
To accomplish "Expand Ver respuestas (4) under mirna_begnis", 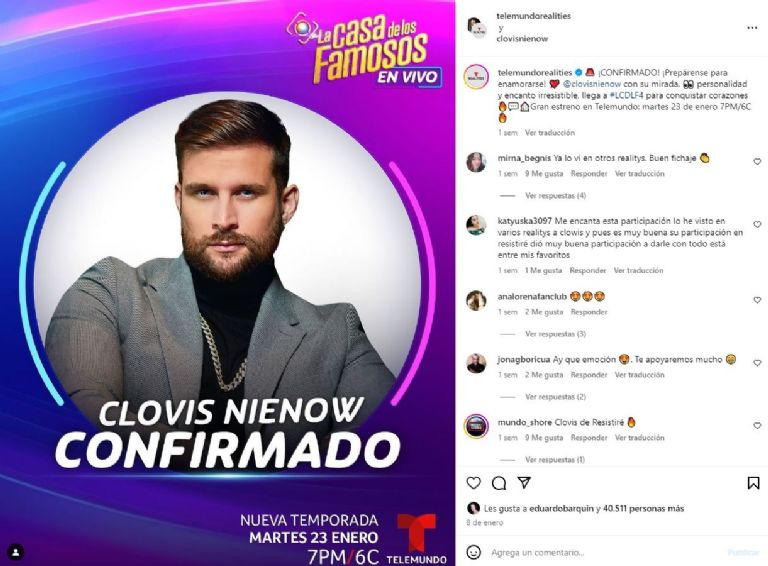I will (555, 195).
